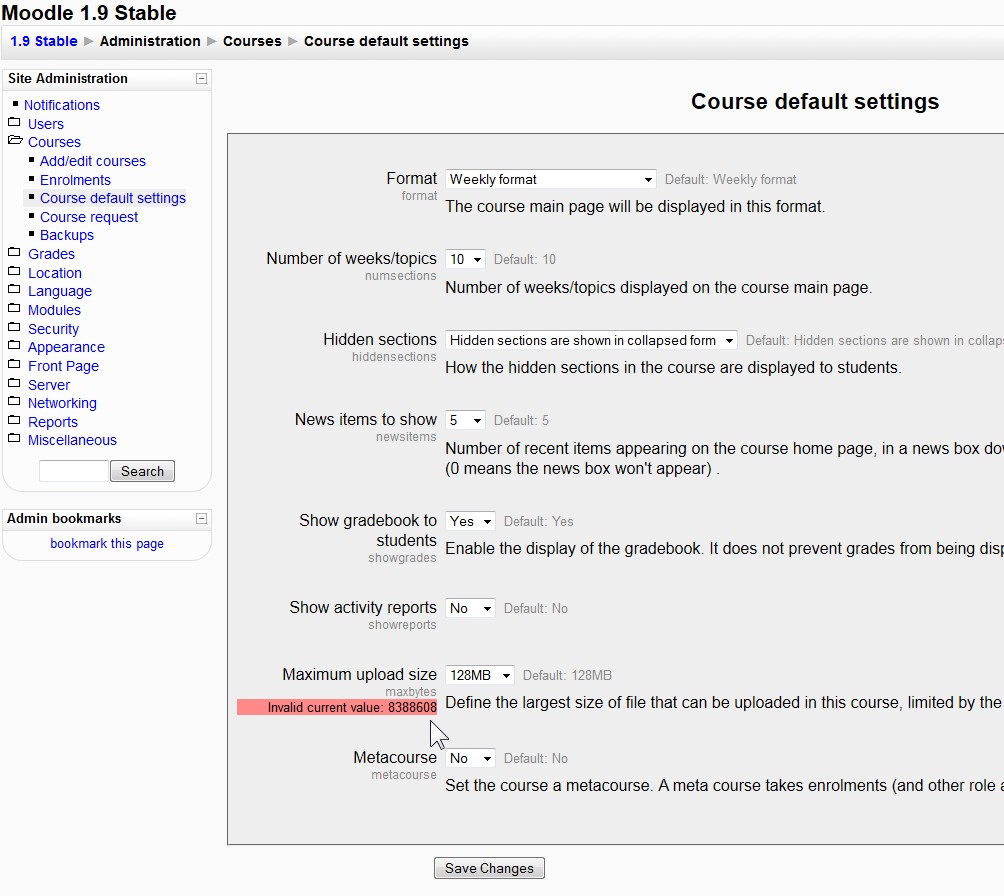Open the Backups link
The height and width of the screenshot is (896, 1004).
67,236
